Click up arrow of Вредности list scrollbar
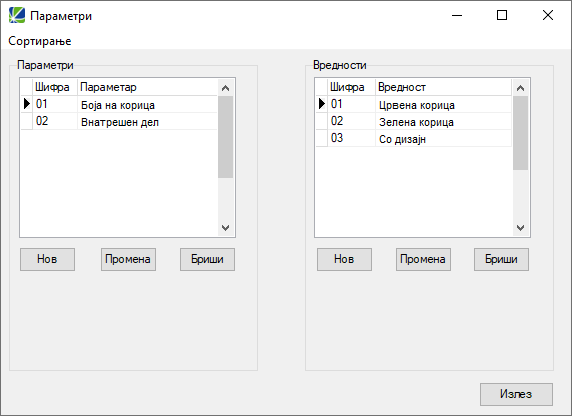Viewport: 572px width, 416px height. click(x=521, y=88)
